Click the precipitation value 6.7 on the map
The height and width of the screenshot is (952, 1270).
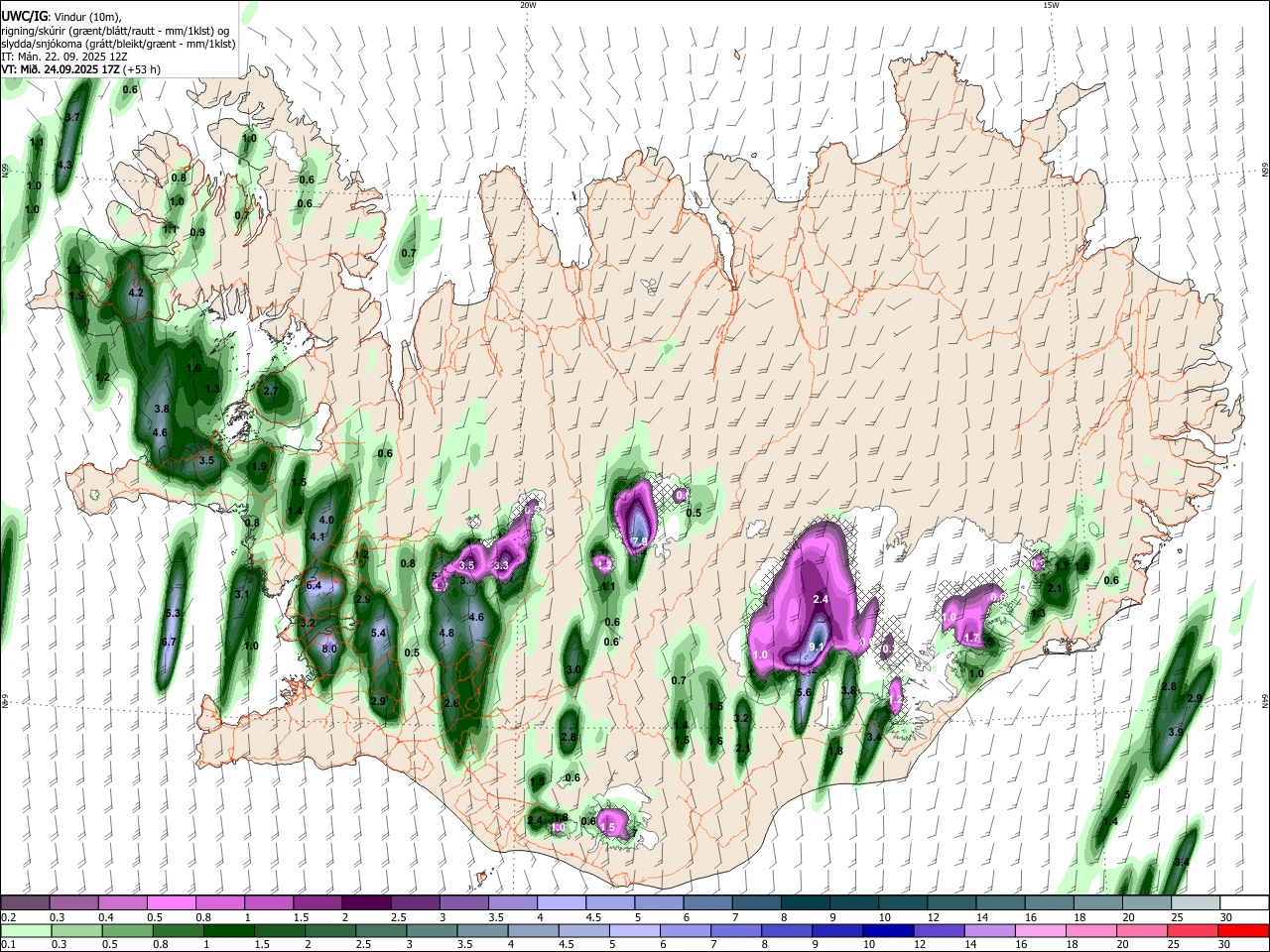coord(169,642)
